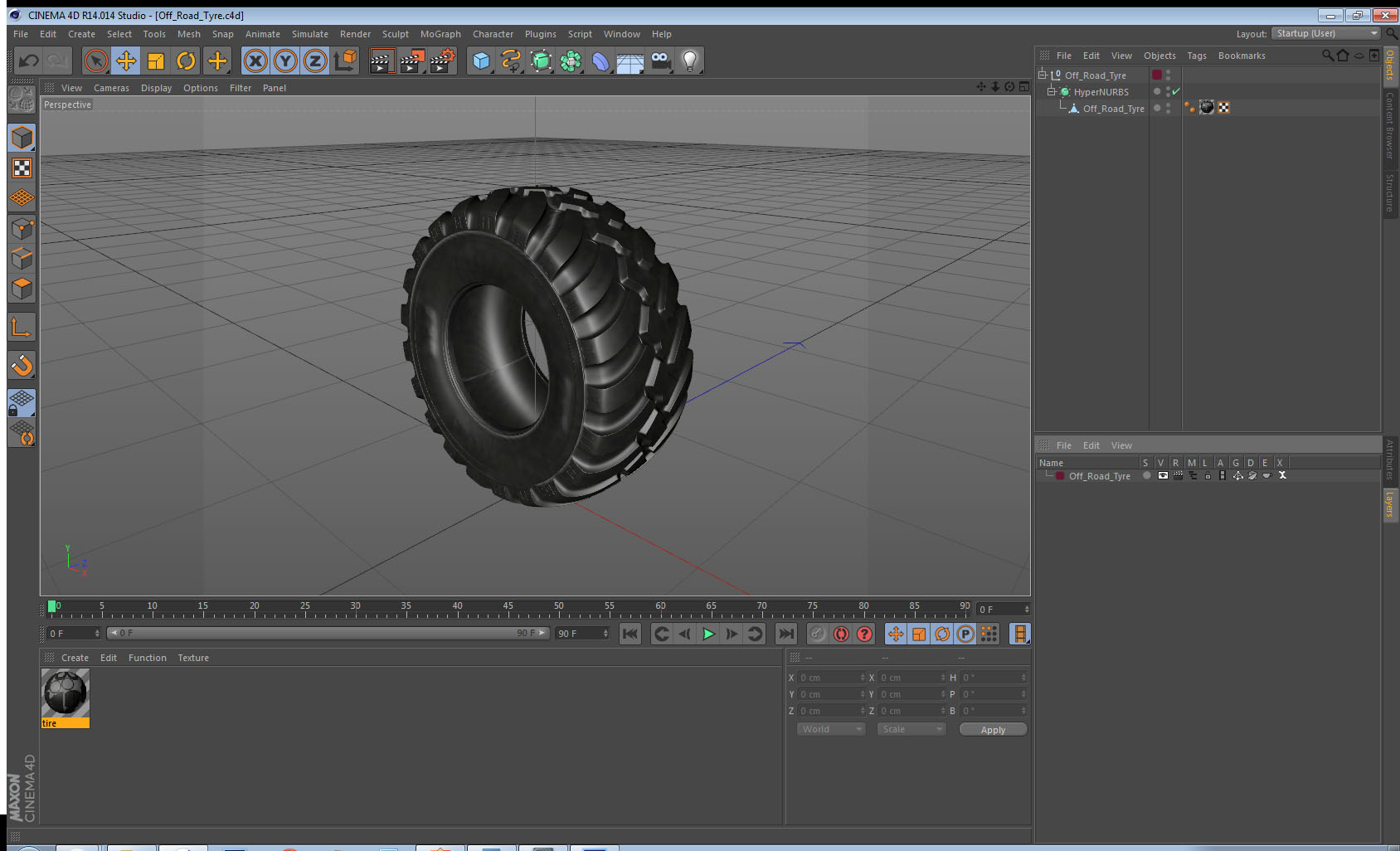Add a Camera object

pos(660,61)
